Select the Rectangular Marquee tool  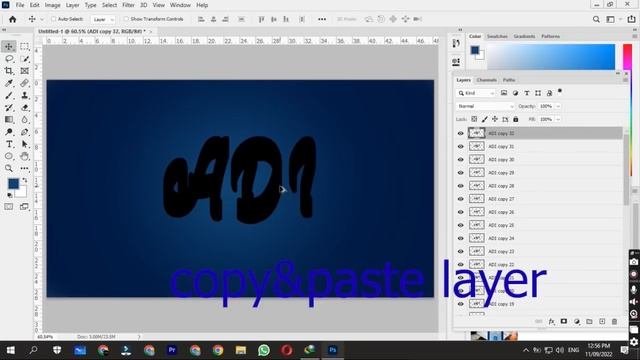[x=24, y=47]
